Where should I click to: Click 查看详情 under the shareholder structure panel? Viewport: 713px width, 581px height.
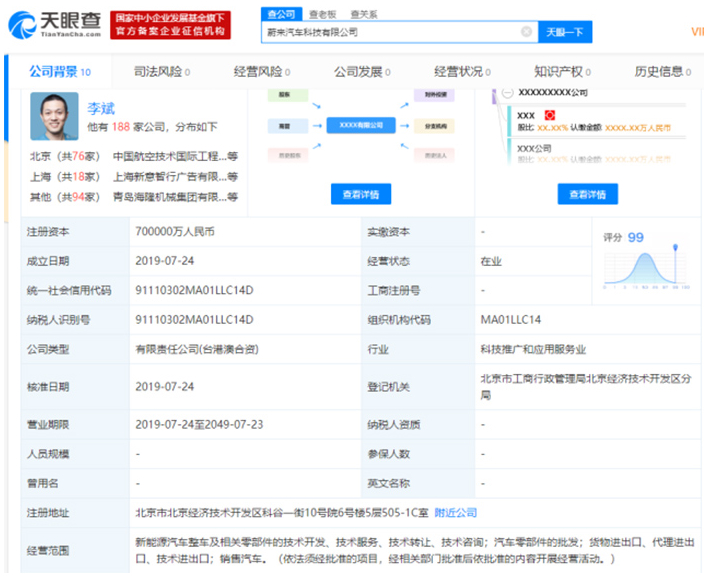587,194
